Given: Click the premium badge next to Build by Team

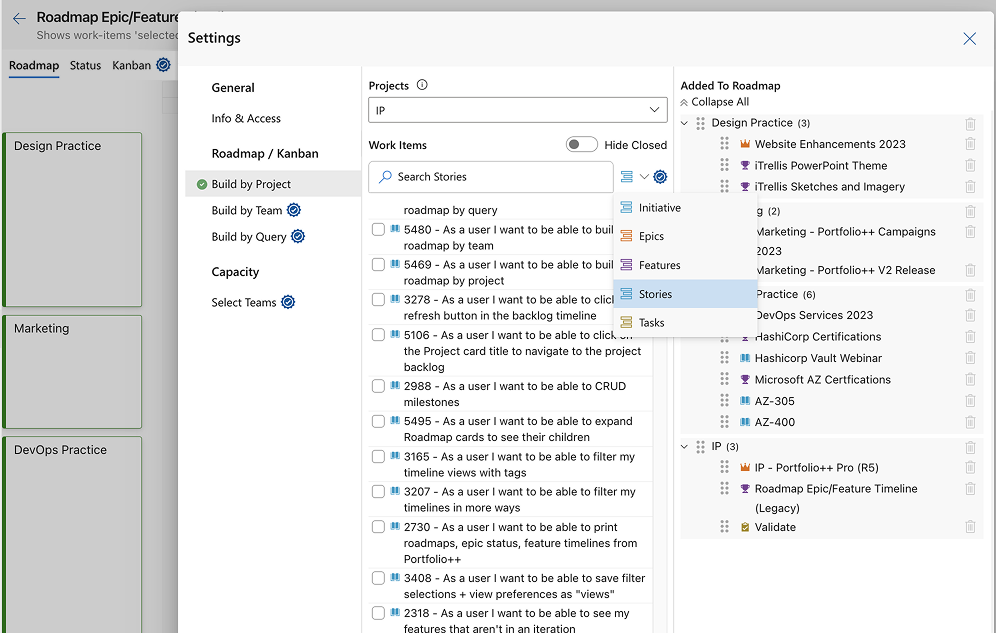Looking at the screenshot, I should (294, 210).
